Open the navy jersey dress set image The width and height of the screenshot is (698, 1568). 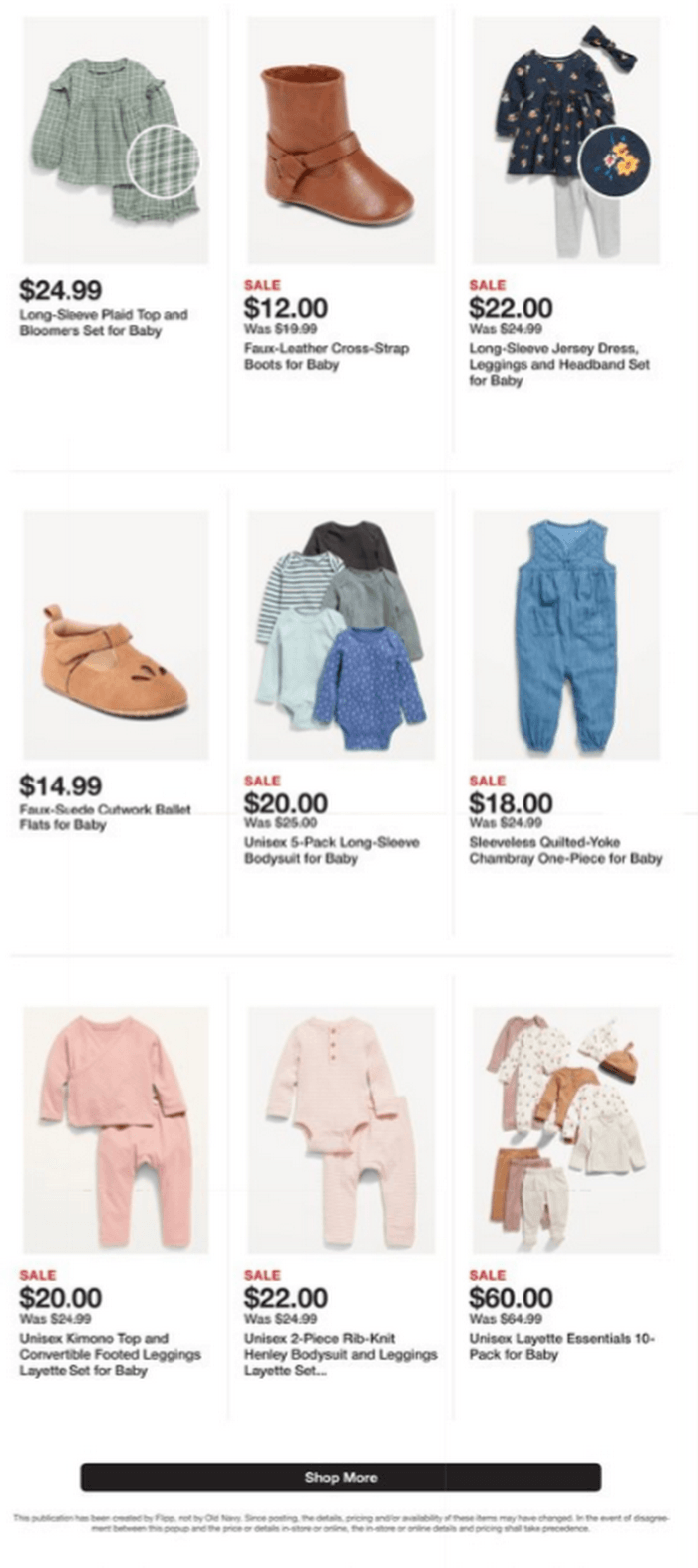pos(566,141)
